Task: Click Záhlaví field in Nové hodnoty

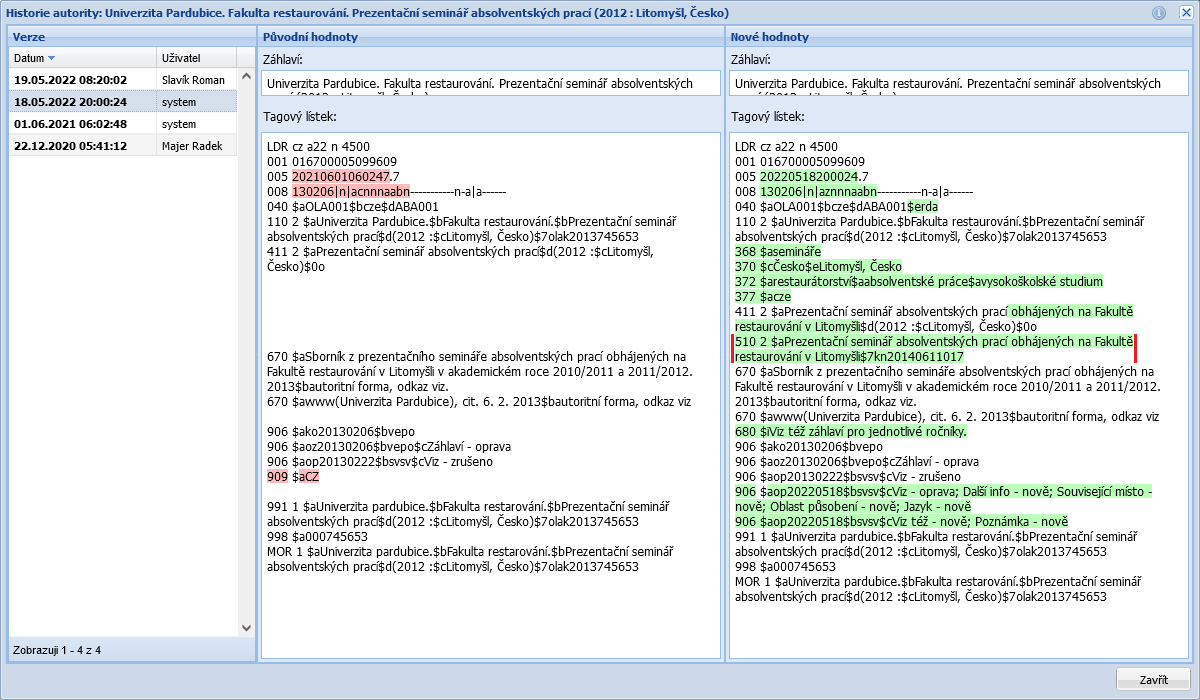Action: click(958, 84)
